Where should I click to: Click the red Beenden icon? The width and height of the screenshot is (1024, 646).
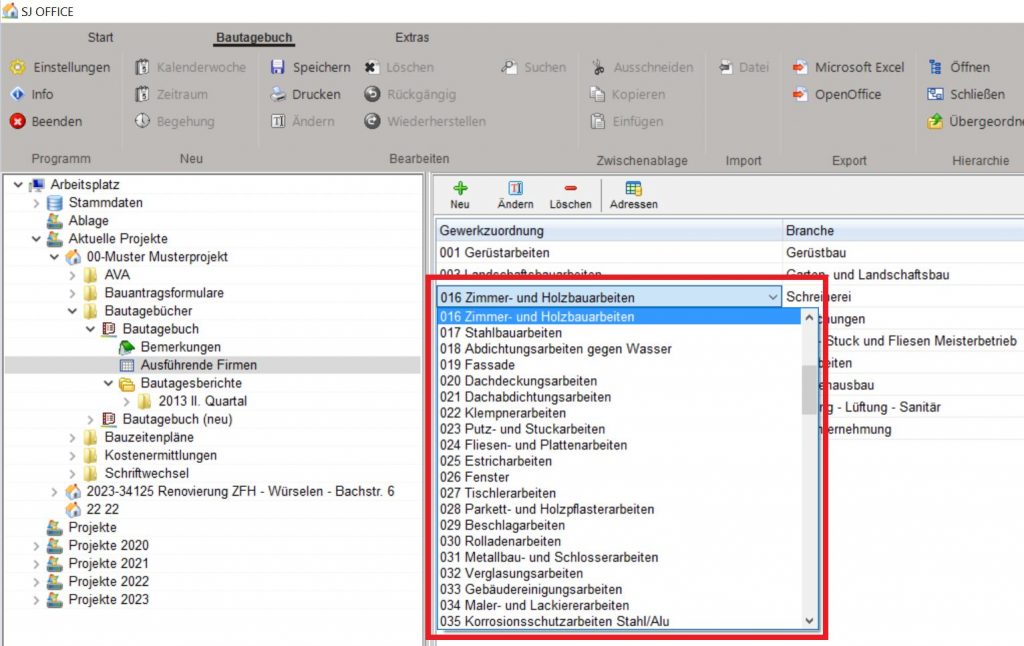click(x=18, y=121)
